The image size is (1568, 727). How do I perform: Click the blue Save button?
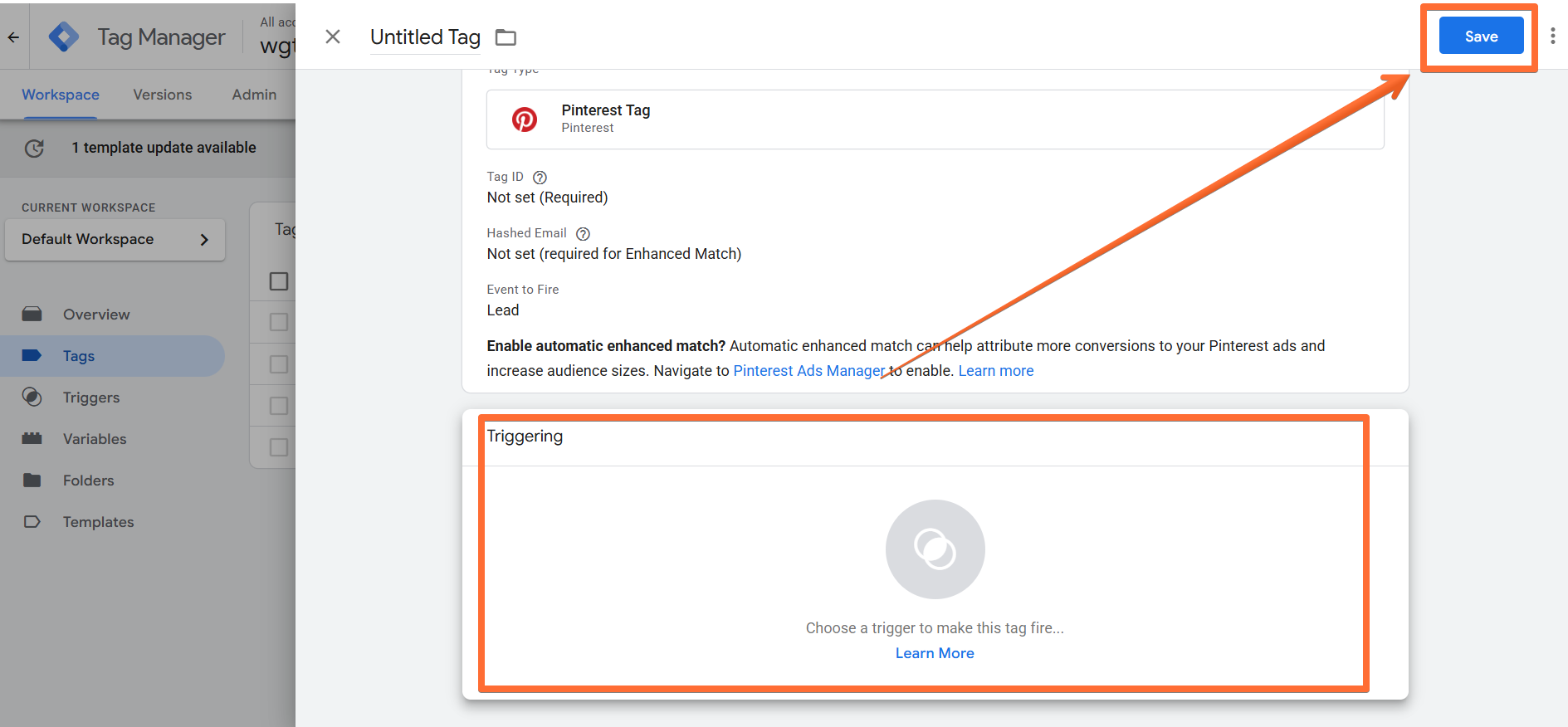(1481, 37)
